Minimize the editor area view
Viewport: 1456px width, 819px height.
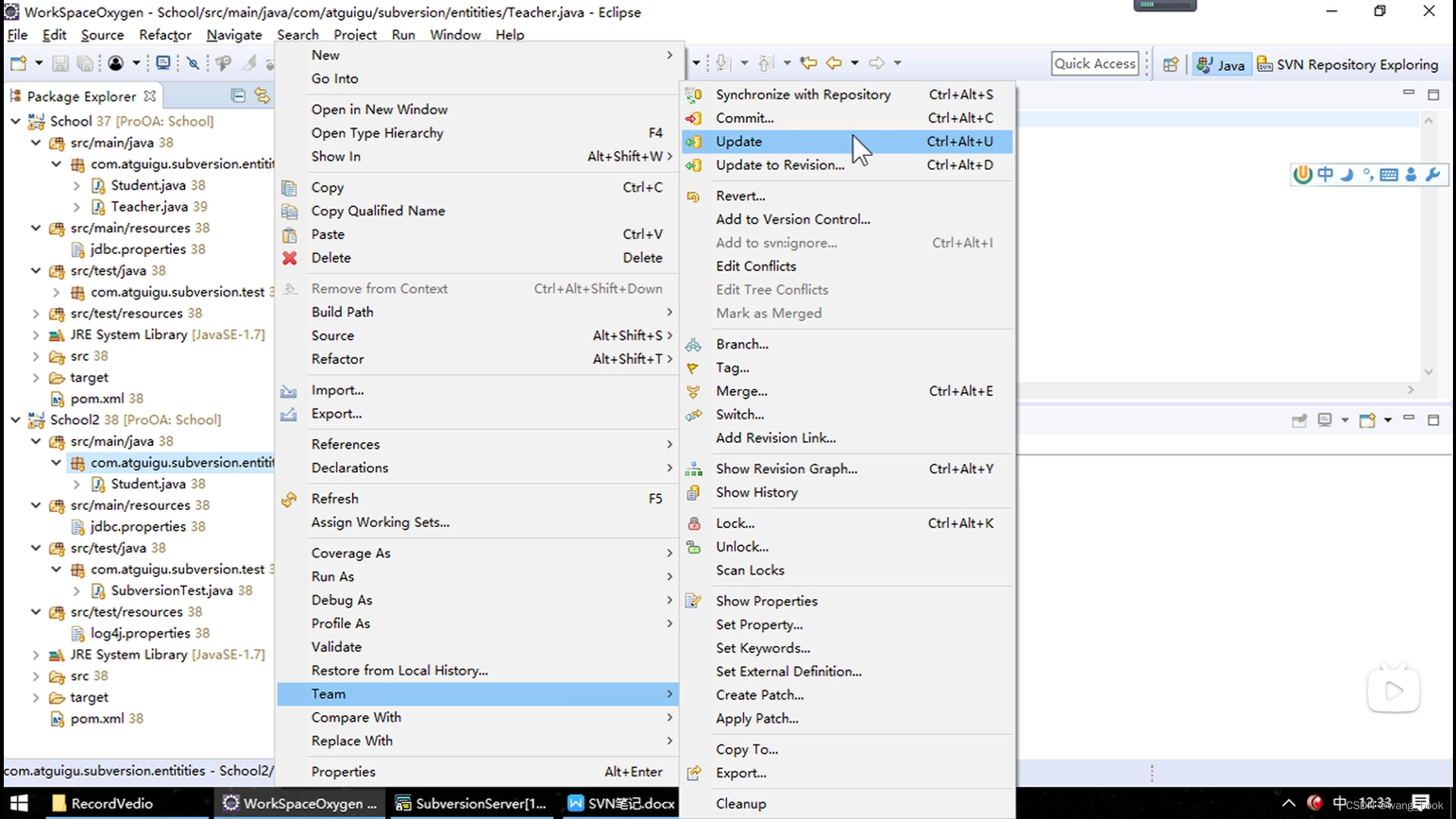click(1408, 93)
